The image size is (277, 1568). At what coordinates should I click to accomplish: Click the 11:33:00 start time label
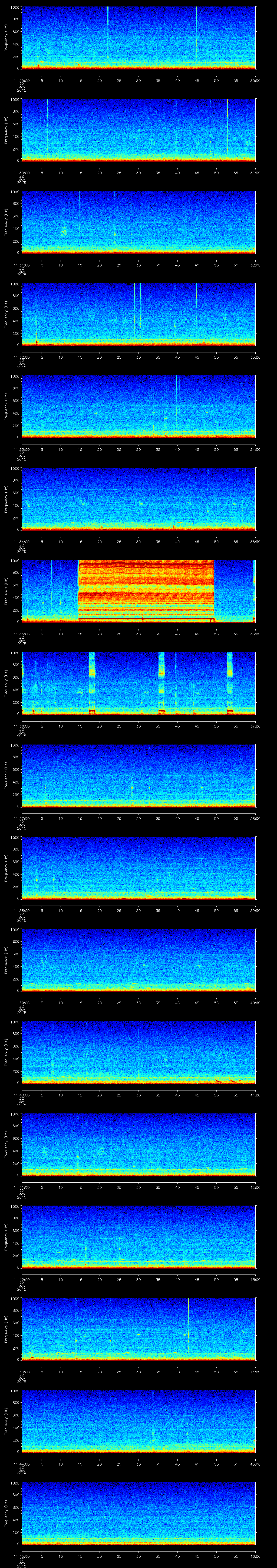click(x=21, y=449)
